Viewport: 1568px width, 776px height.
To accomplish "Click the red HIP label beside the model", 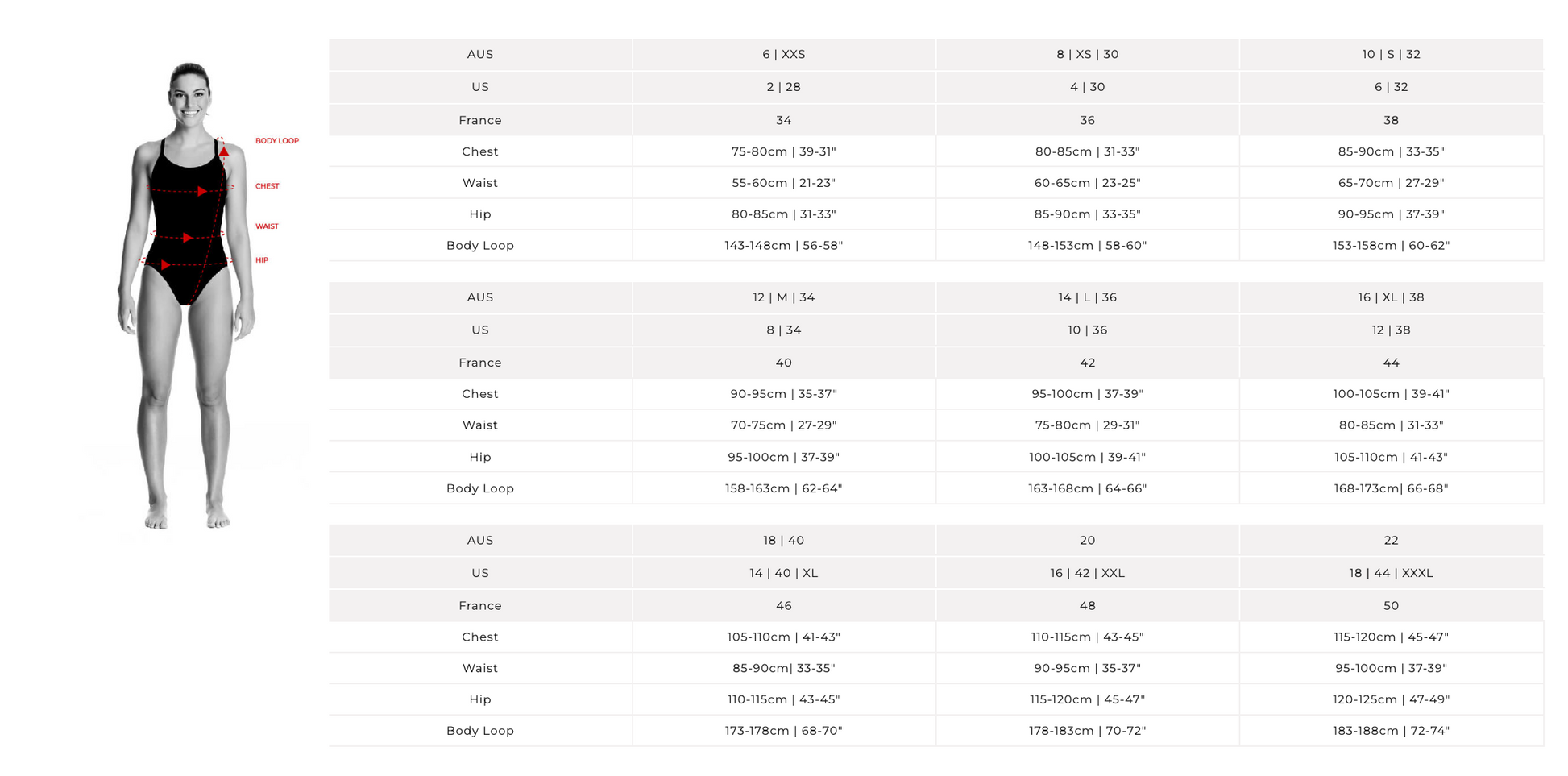I will pyautogui.click(x=262, y=260).
